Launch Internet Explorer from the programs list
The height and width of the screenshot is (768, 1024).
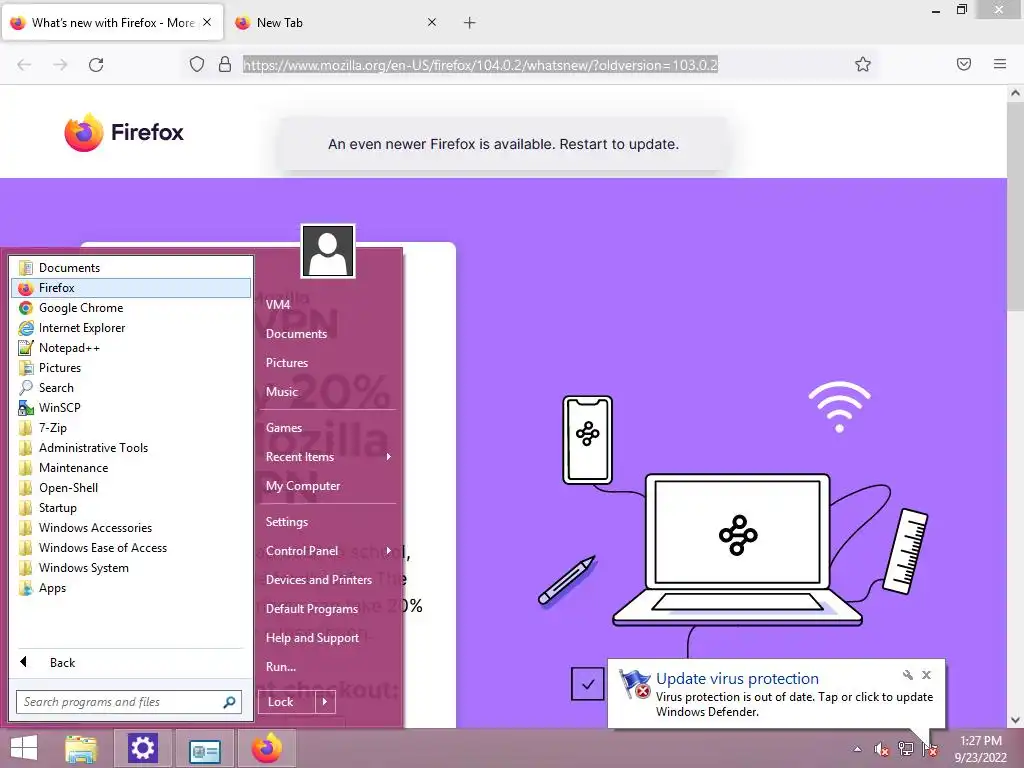[131, 328]
